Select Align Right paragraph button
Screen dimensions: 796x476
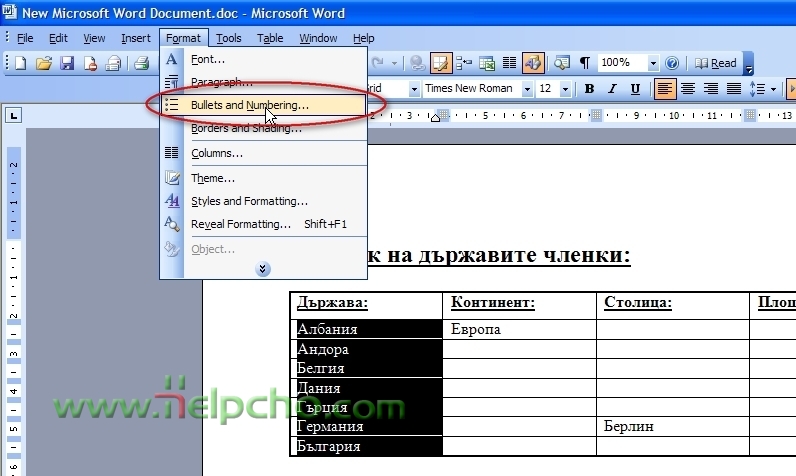tap(711, 89)
